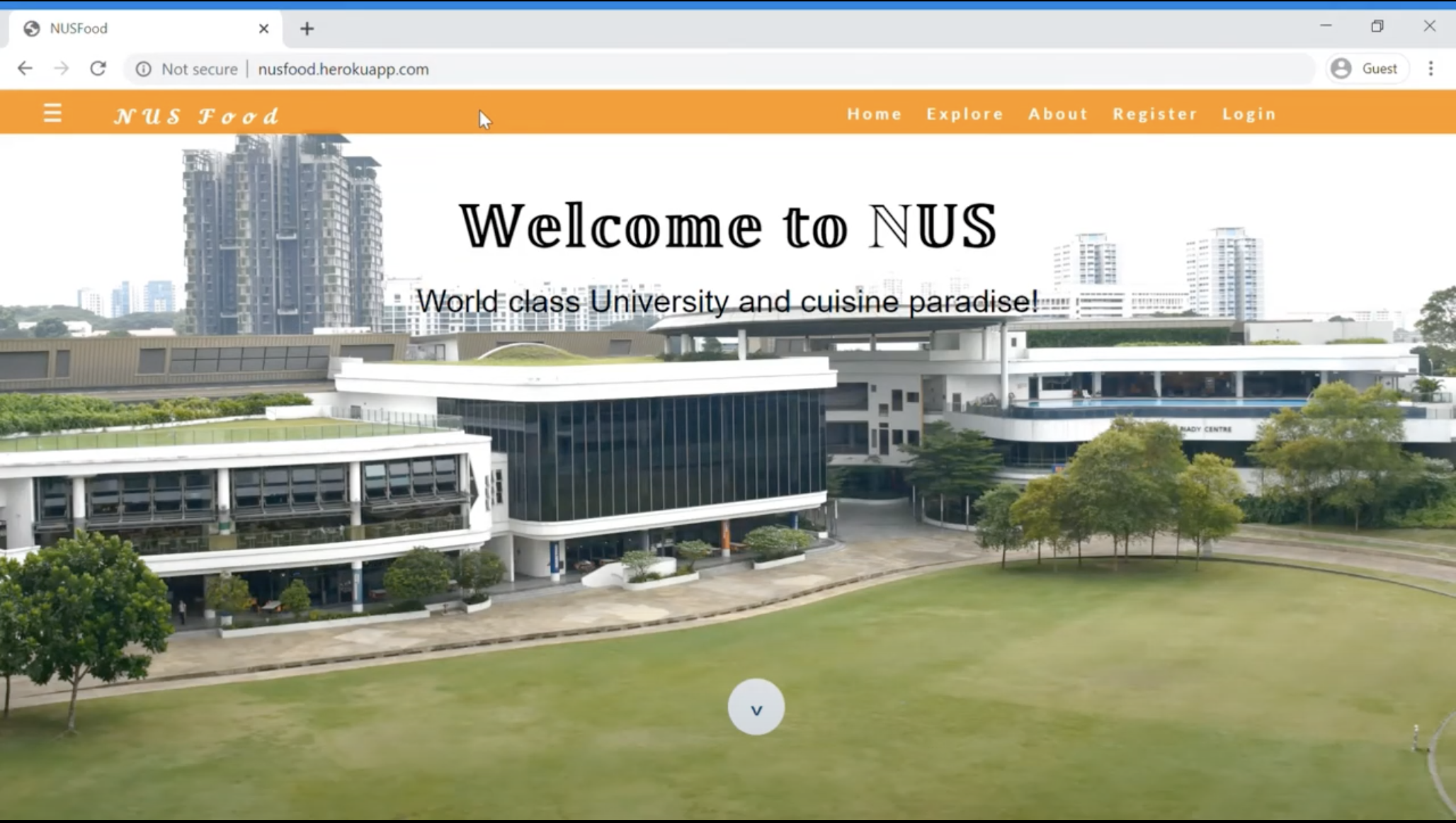Image resolution: width=1456 pixels, height=823 pixels.
Task: Open the Register page
Action: [x=1155, y=114]
